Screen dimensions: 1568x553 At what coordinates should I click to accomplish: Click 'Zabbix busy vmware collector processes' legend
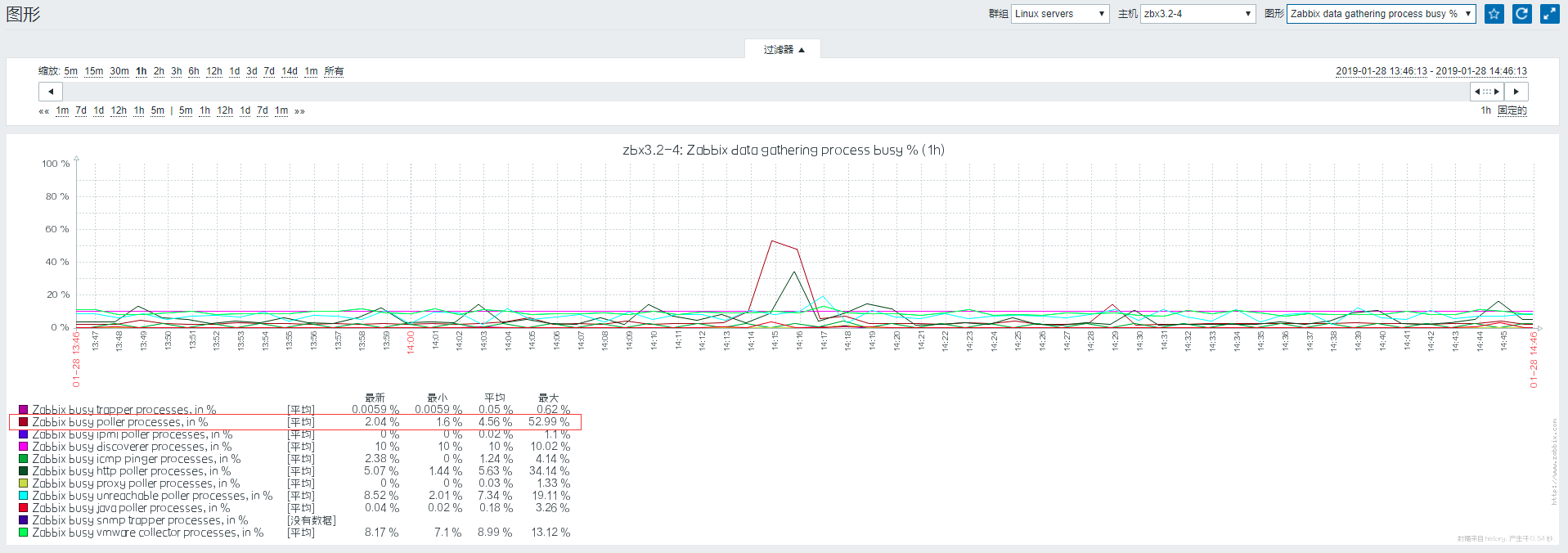148,533
